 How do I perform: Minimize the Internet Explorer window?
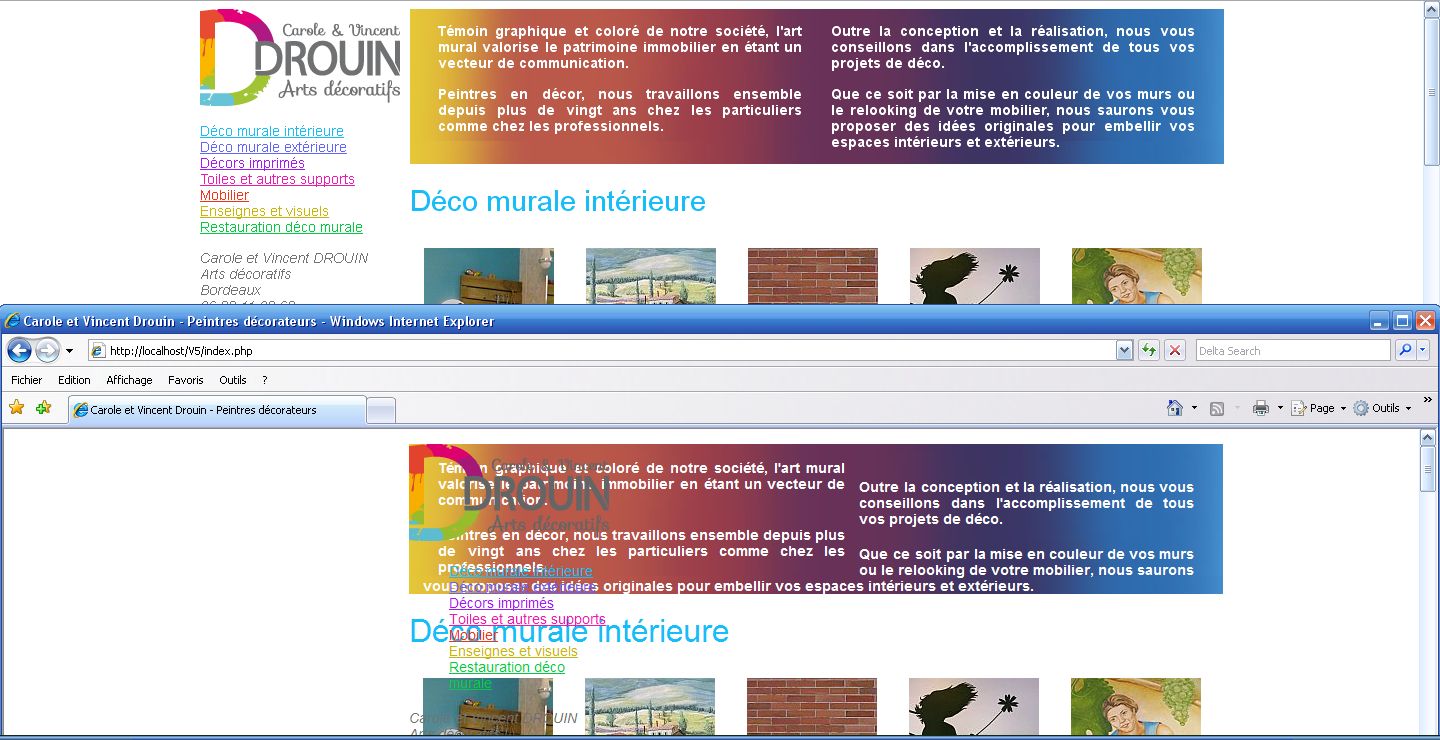click(x=1380, y=321)
